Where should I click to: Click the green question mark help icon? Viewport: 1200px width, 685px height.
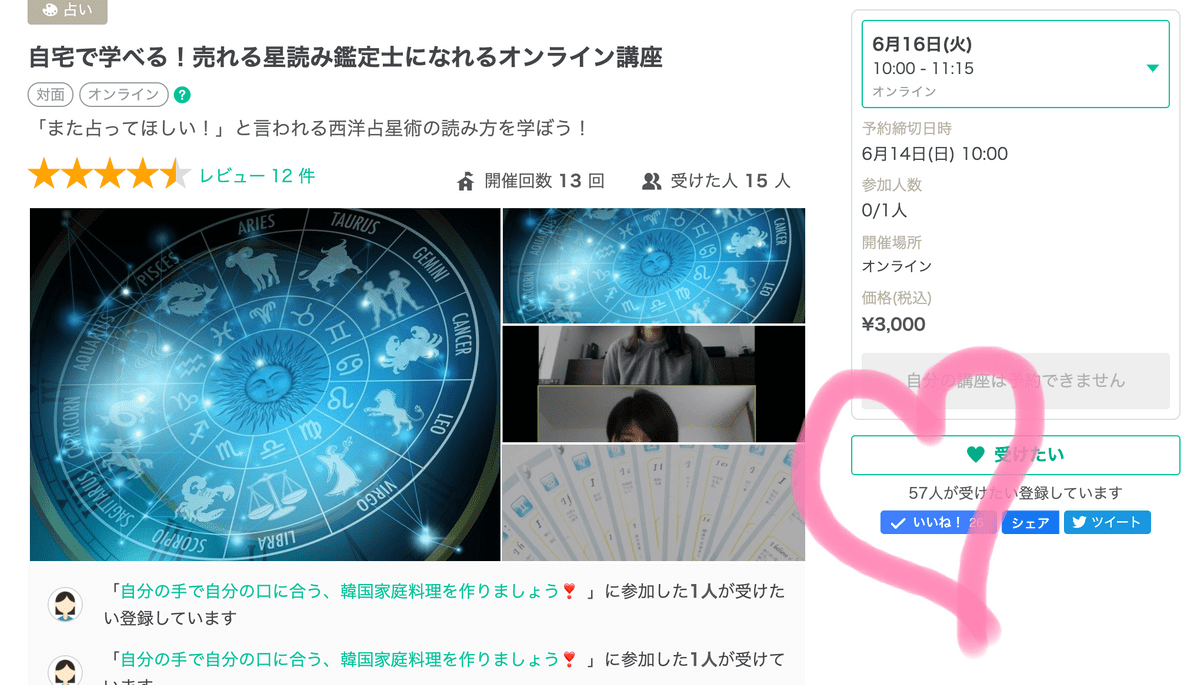(x=182, y=95)
